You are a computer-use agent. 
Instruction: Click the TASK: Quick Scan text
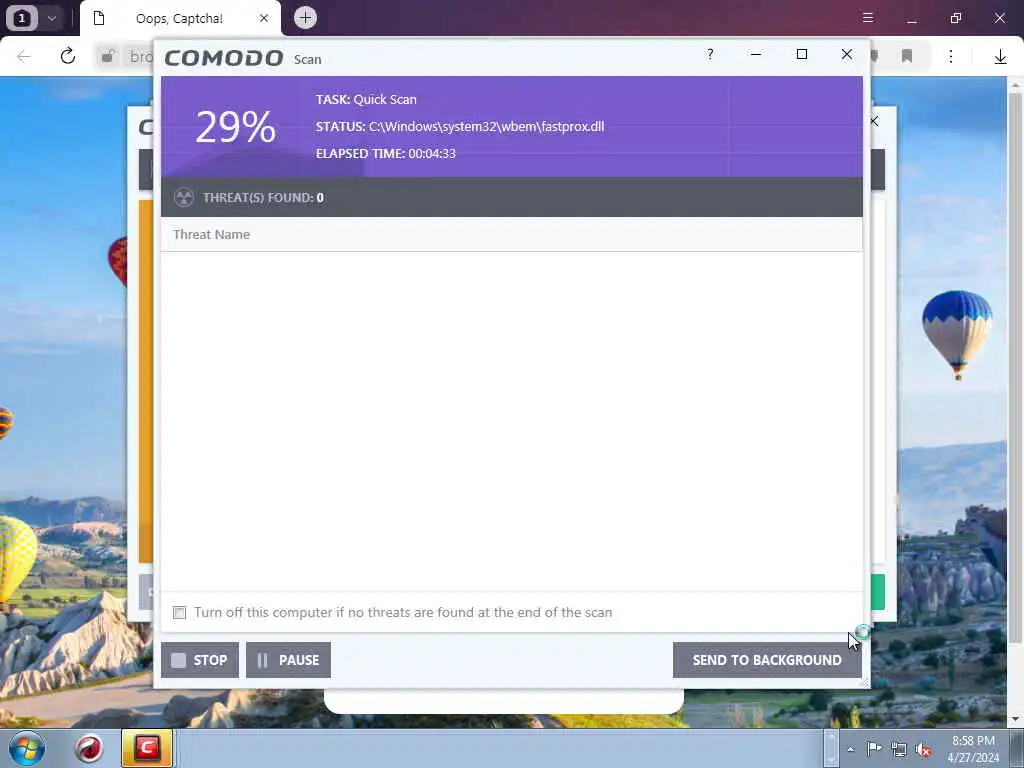[x=366, y=100]
